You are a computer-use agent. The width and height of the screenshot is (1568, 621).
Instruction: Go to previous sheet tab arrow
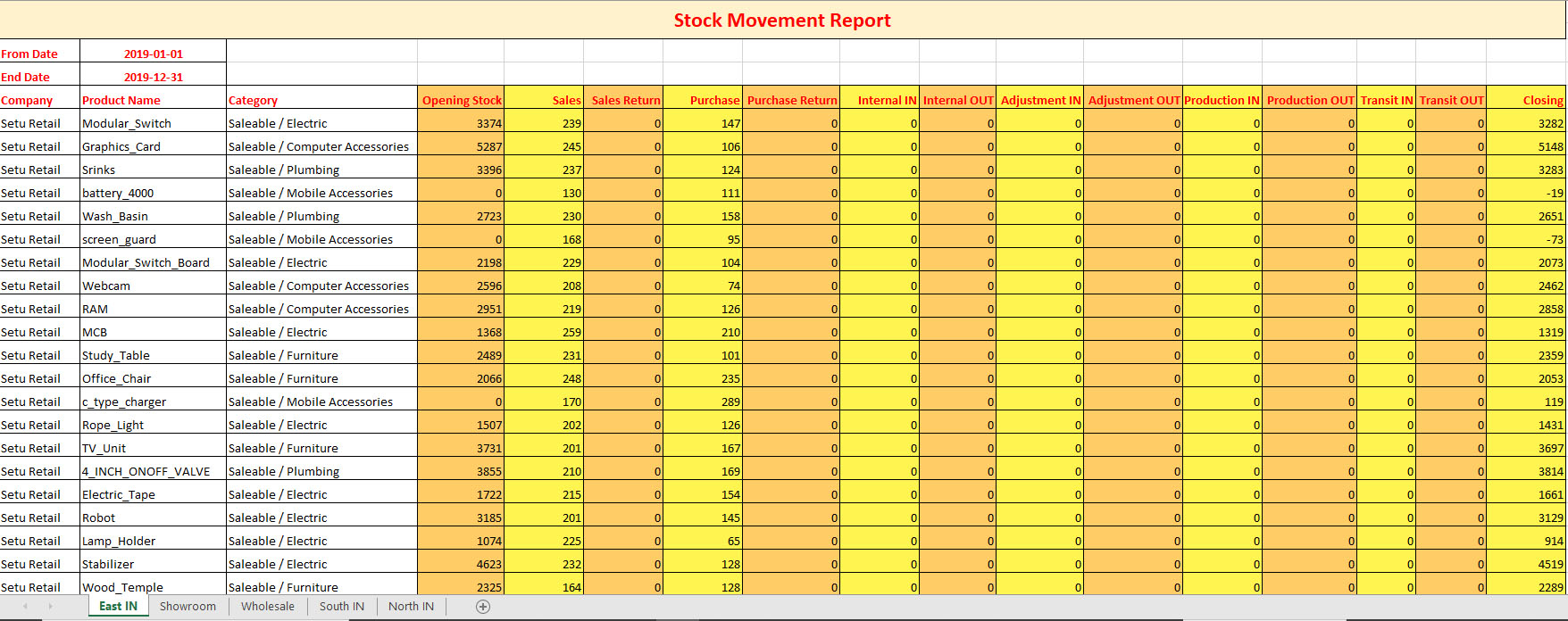(x=25, y=607)
